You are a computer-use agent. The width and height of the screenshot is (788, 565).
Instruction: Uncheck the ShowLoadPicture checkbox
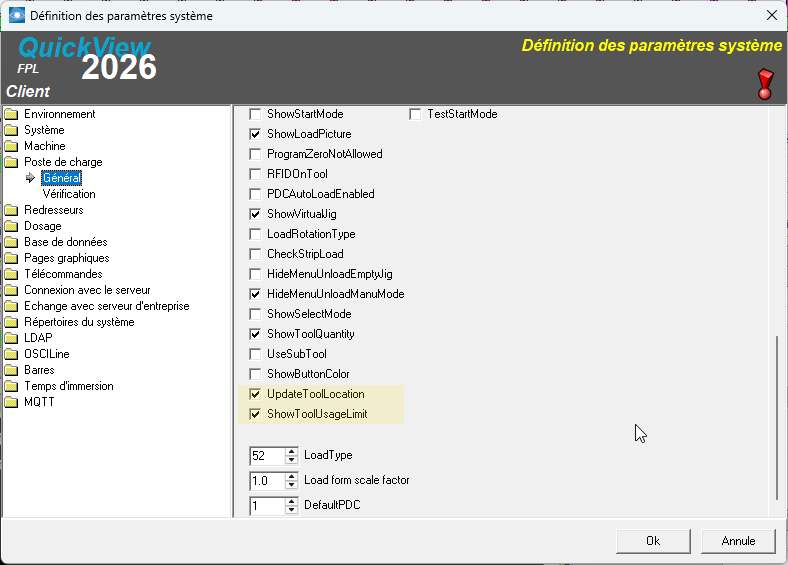255,134
